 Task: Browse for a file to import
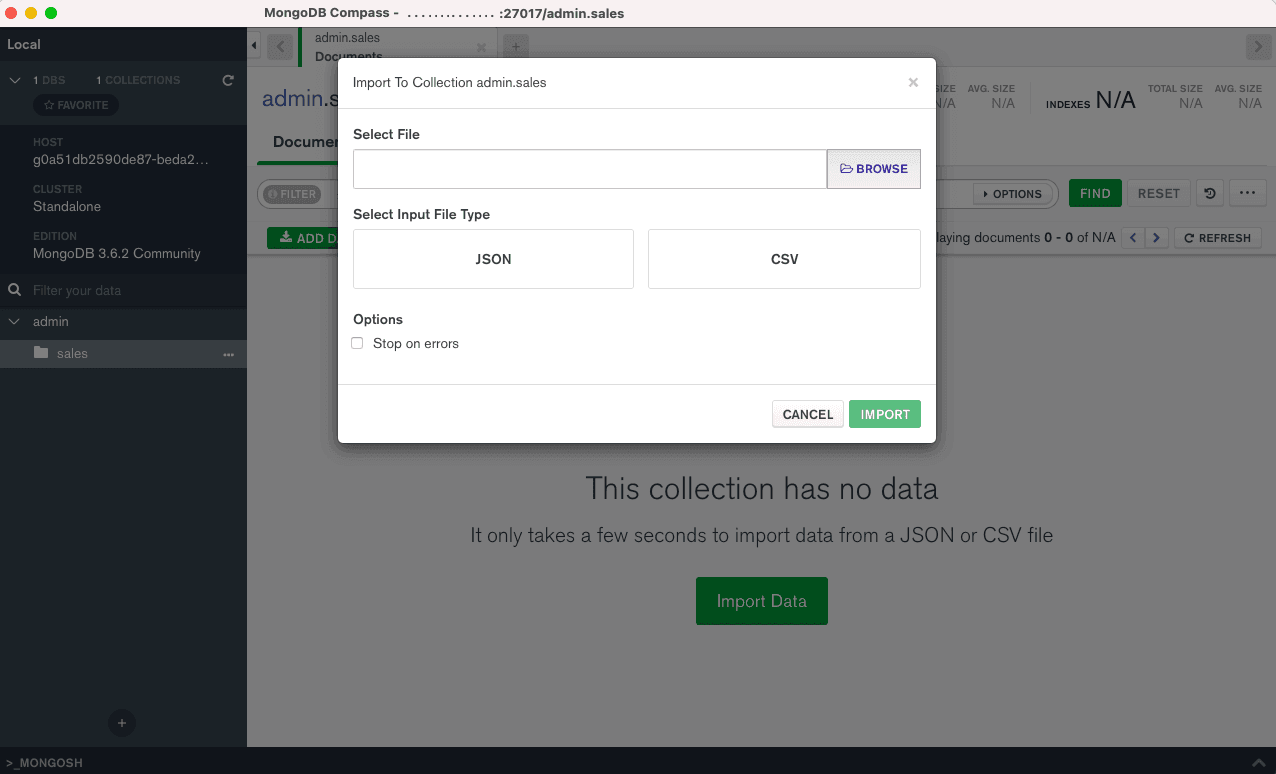(x=873, y=169)
